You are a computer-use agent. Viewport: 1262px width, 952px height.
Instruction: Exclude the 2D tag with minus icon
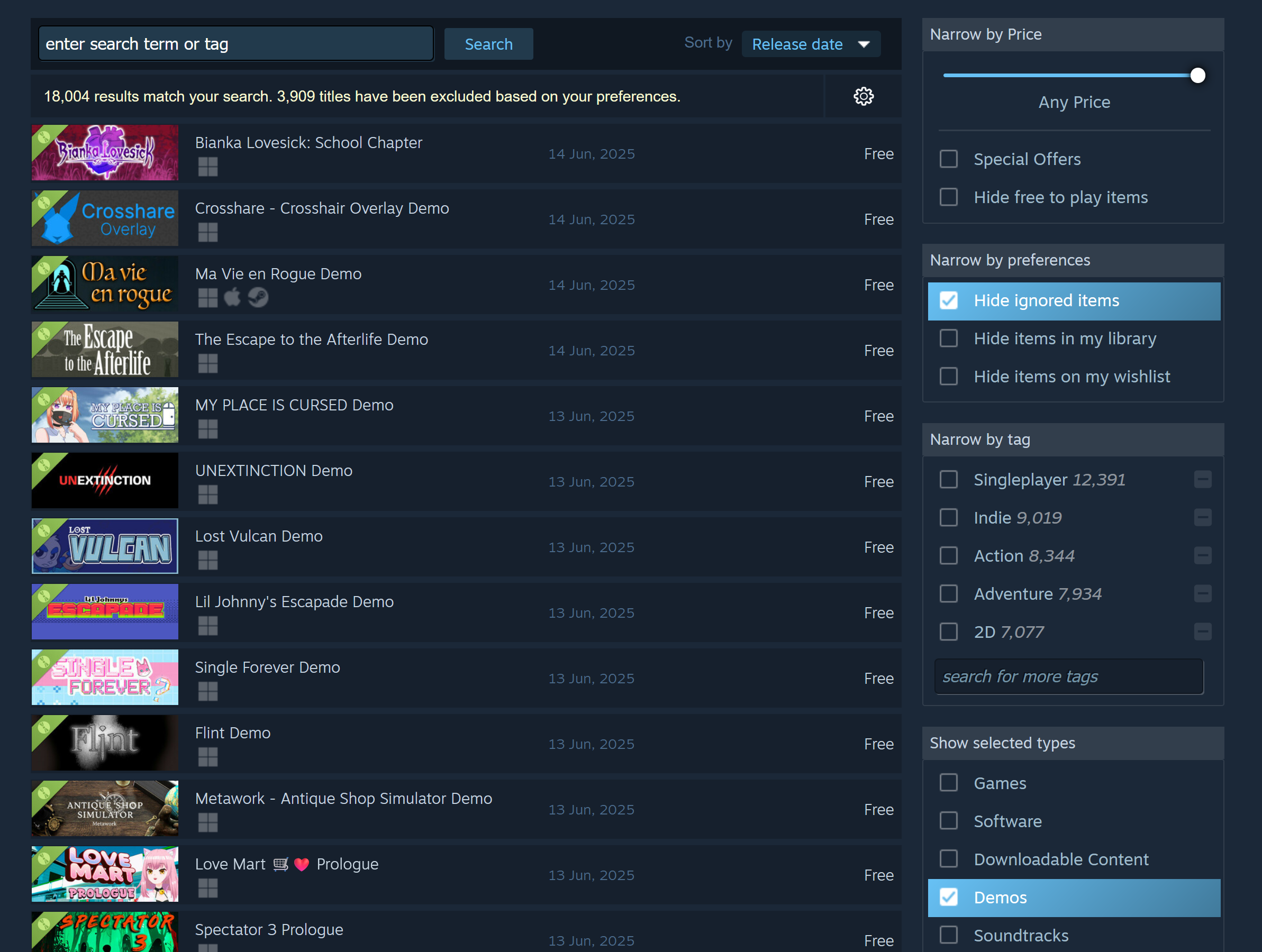[x=1203, y=632]
